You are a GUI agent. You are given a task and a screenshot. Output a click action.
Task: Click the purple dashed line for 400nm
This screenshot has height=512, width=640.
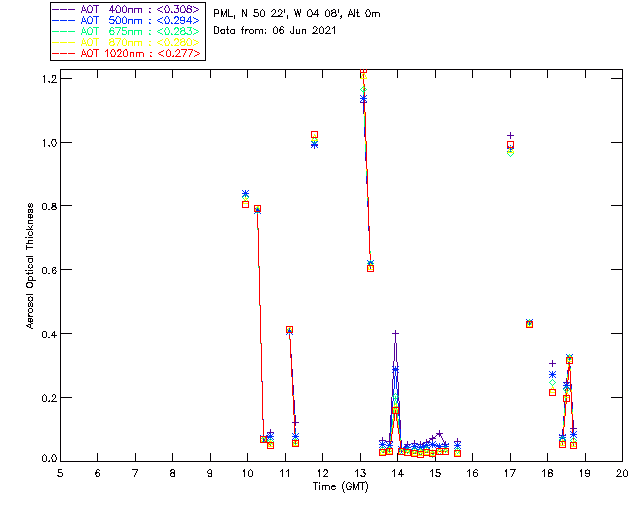coord(64,9)
